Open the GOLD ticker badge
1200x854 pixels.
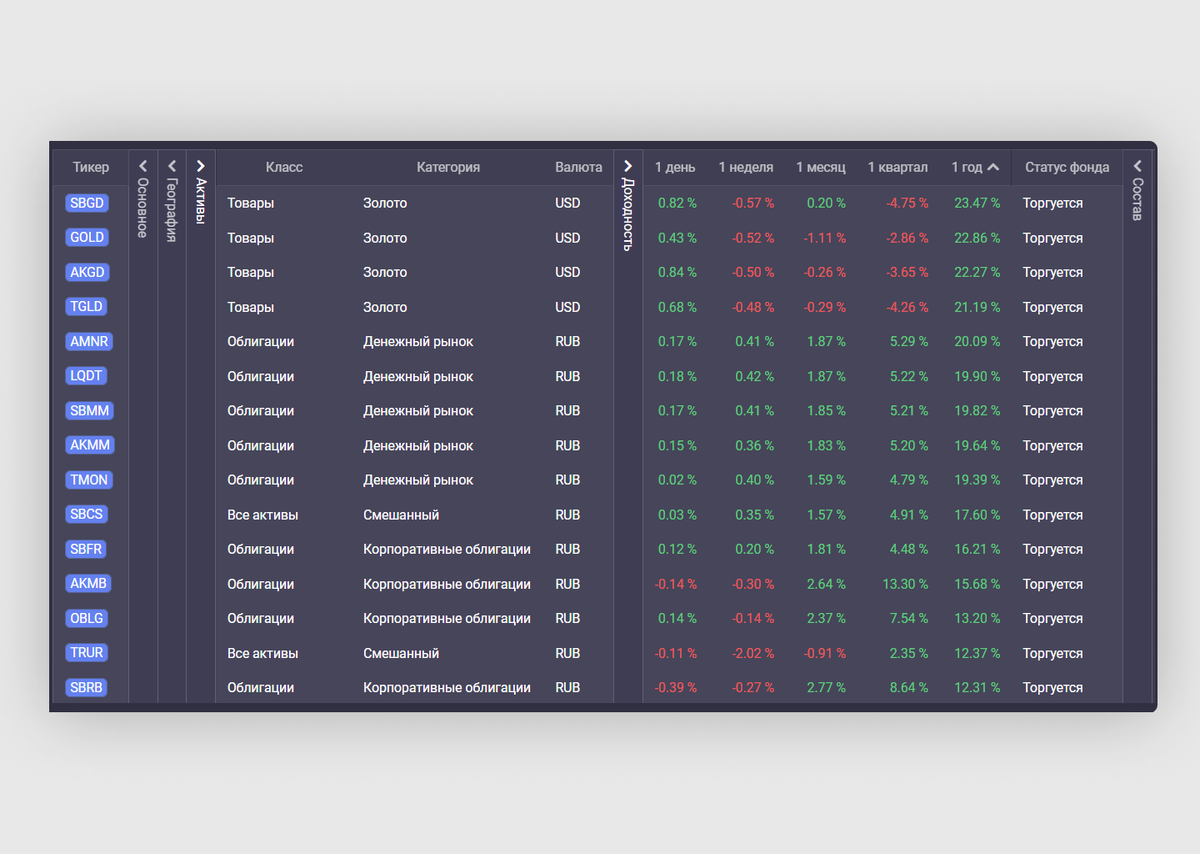pyautogui.click(x=87, y=237)
